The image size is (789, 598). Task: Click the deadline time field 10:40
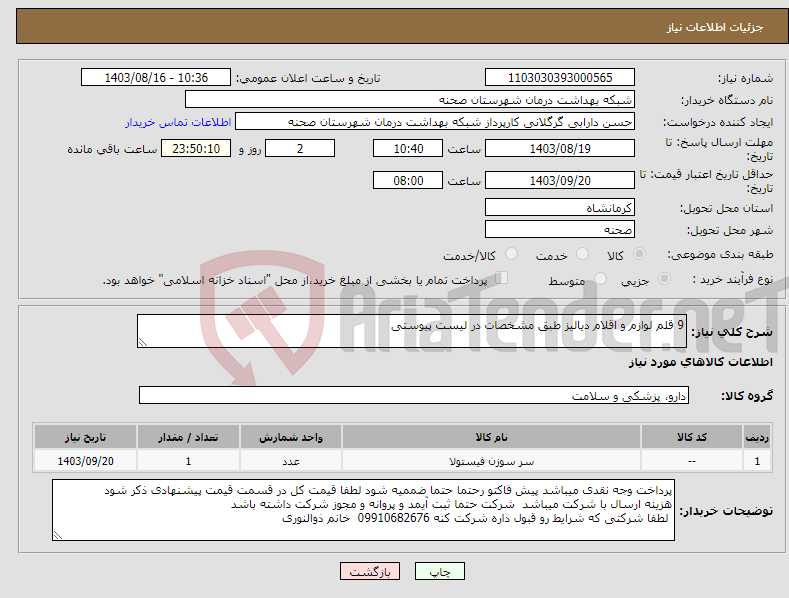pos(408,148)
